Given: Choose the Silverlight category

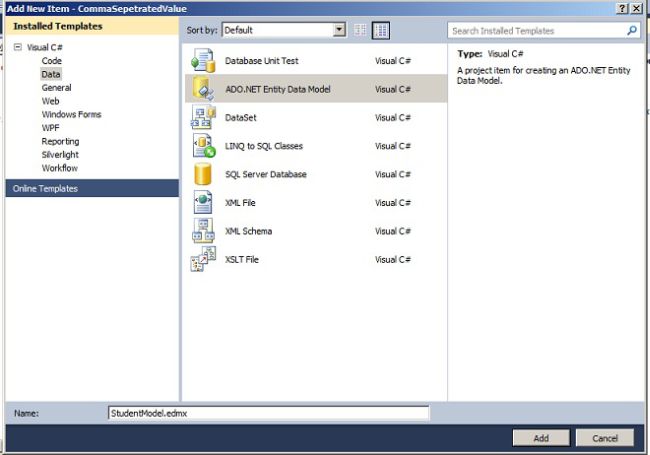Looking at the screenshot, I should pos(60,155).
